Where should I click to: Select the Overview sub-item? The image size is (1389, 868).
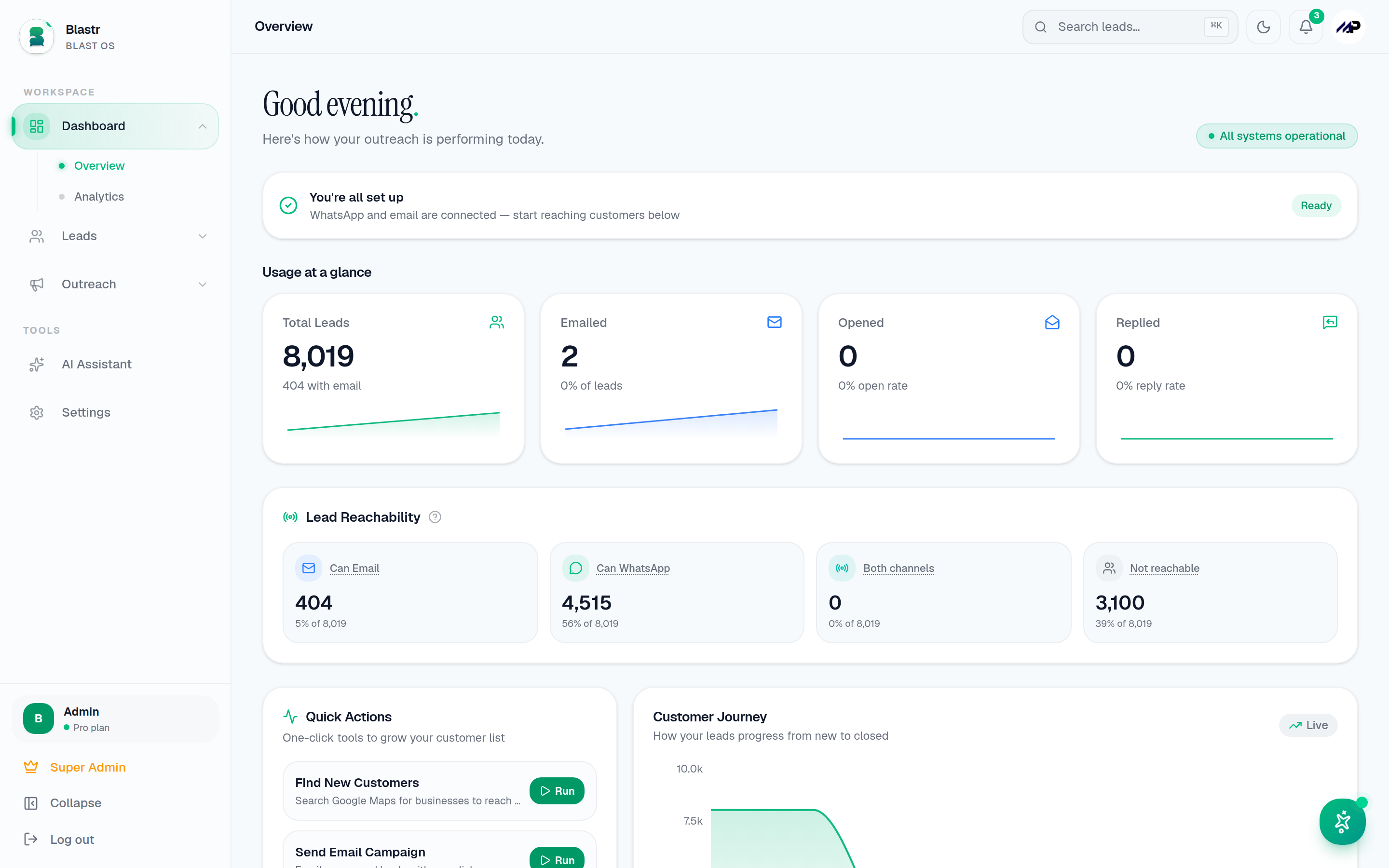99,165
